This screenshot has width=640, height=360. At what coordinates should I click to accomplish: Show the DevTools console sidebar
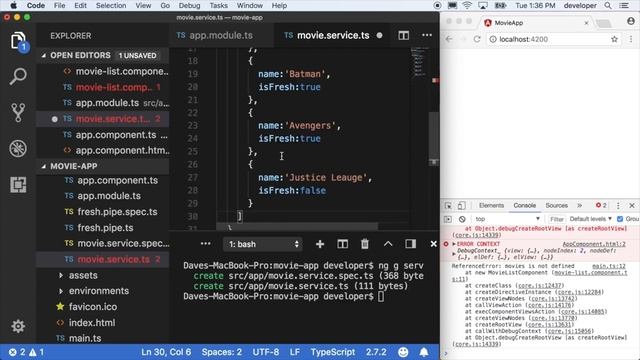point(448,219)
